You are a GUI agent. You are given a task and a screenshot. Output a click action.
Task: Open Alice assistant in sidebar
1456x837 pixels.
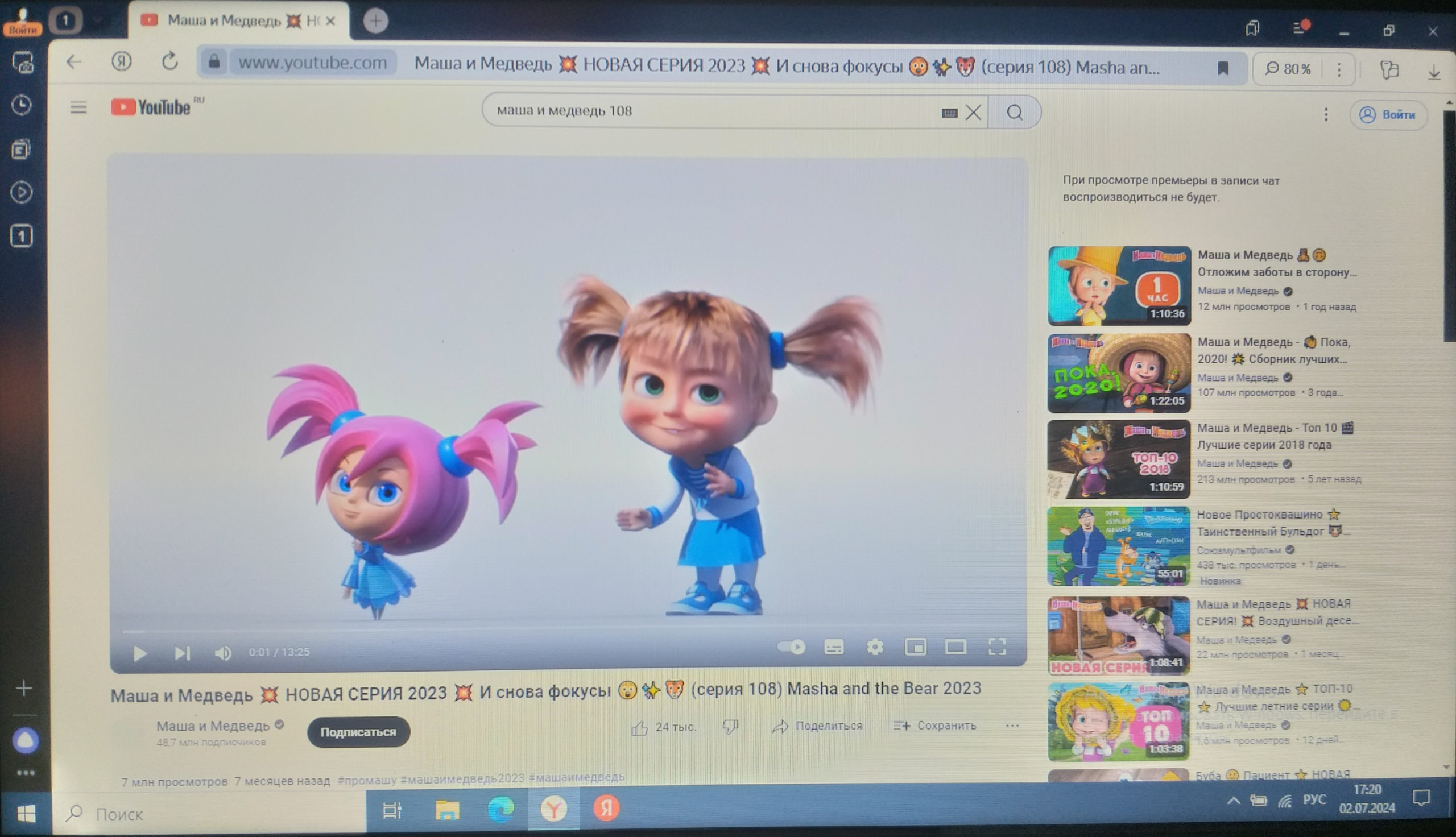(x=26, y=741)
